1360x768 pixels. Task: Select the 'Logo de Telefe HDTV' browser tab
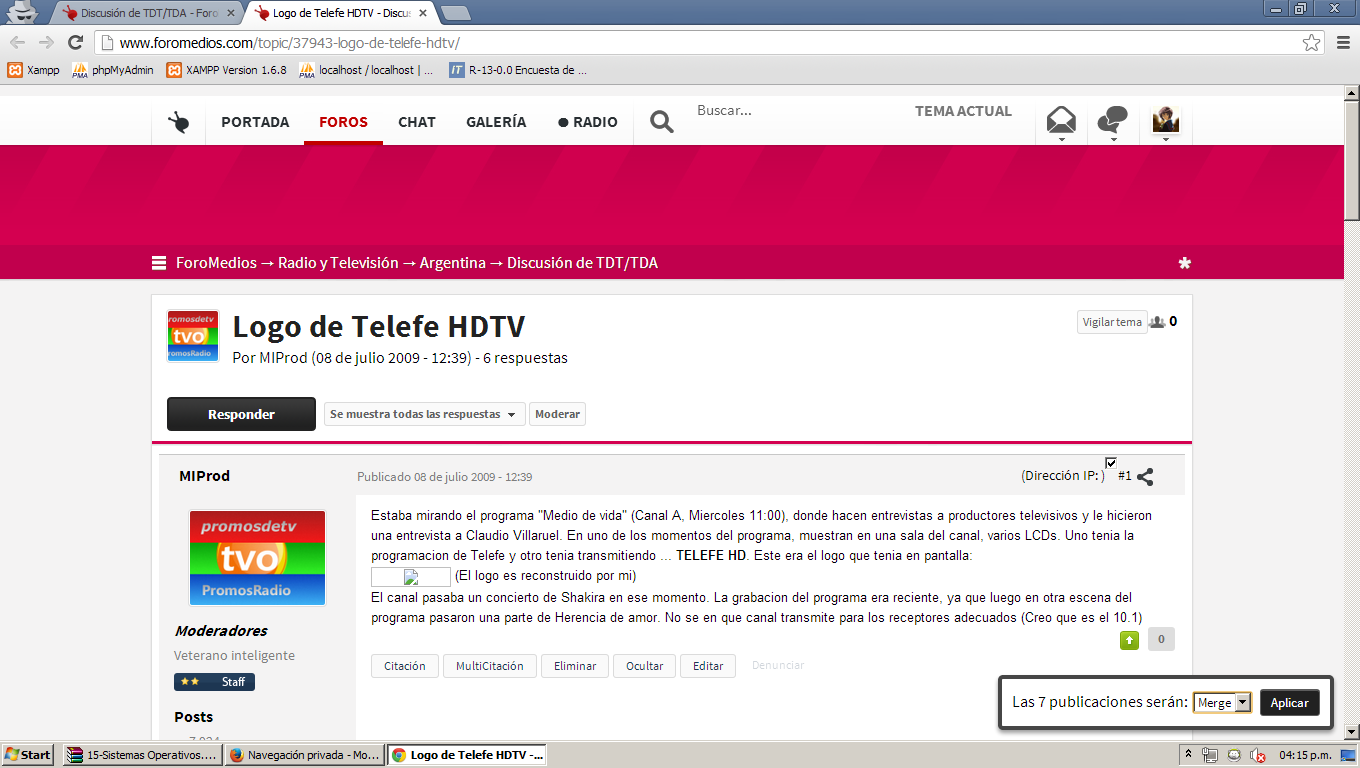pyautogui.click(x=340, y=14)
